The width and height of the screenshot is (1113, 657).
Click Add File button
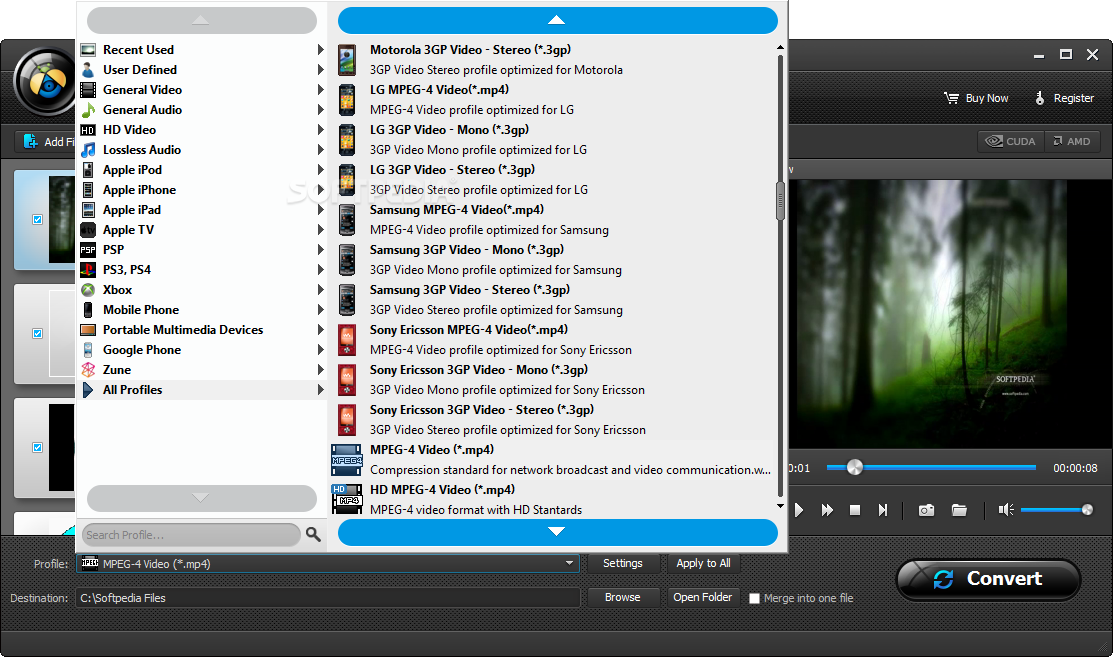click(x=47, y=142)
